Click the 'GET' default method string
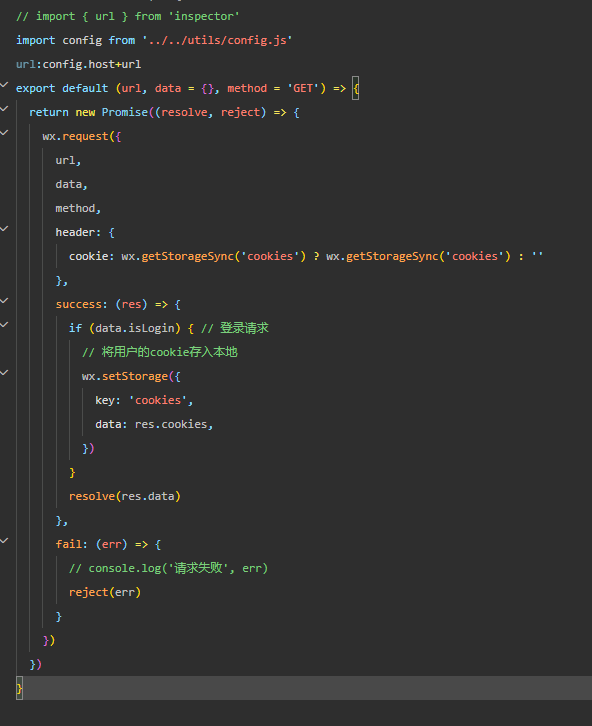Screen dimensions: 592x726 [x=303, y=88]
